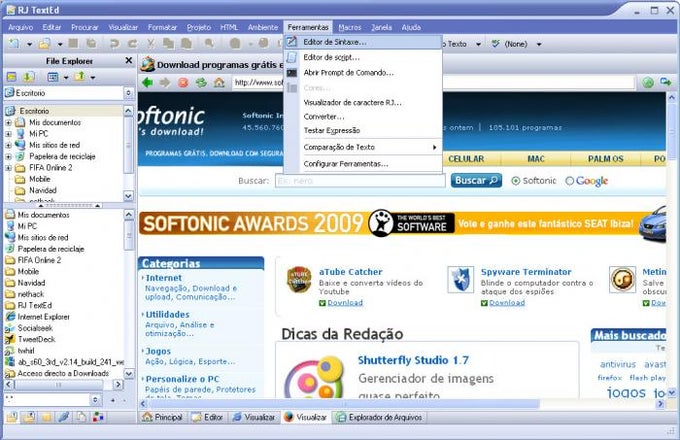680x440 pixels.
Task: Click the Buscar search input field
Action: [x=360, y=181]
